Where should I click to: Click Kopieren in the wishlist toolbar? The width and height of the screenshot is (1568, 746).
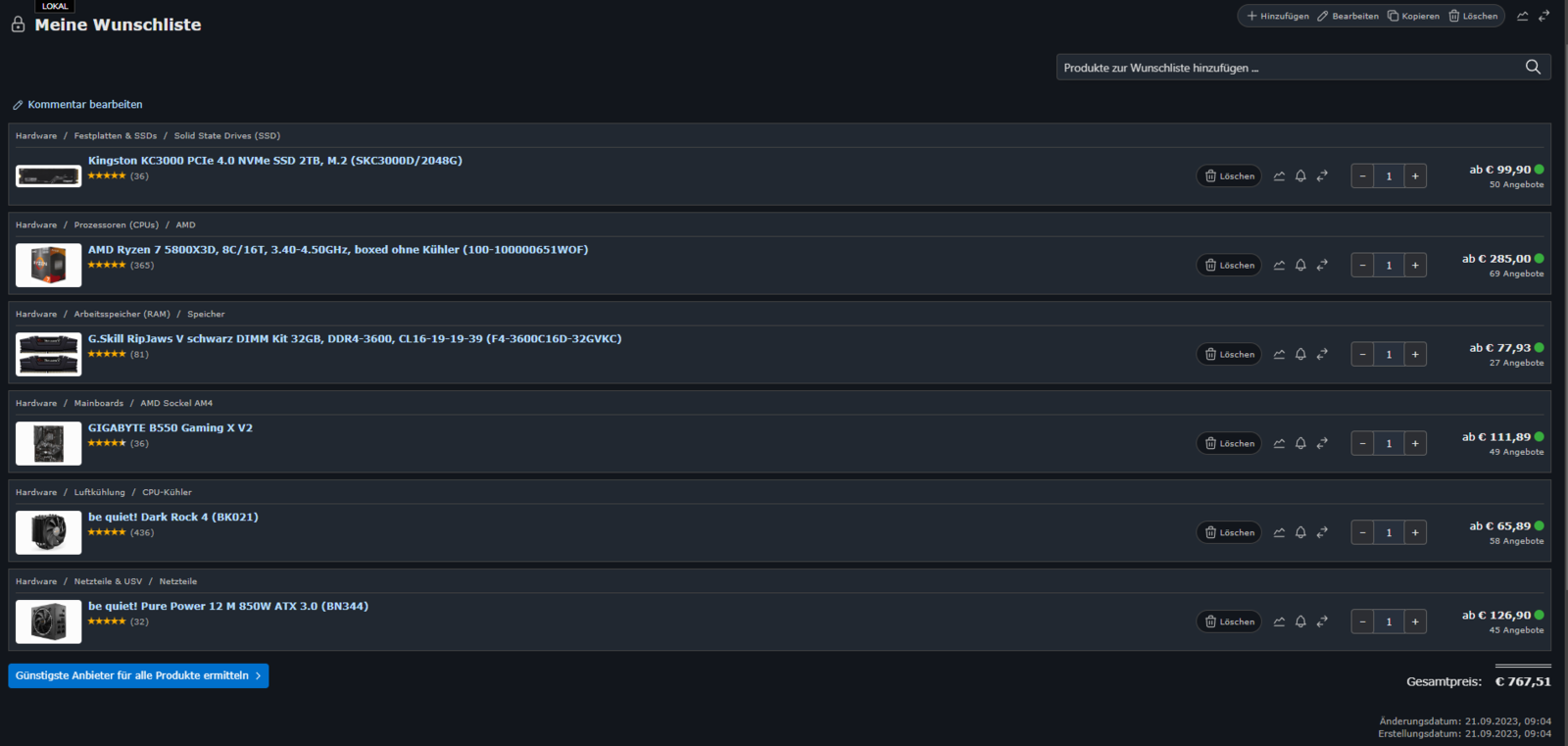pyautogui.click(x=1413, y=16)
